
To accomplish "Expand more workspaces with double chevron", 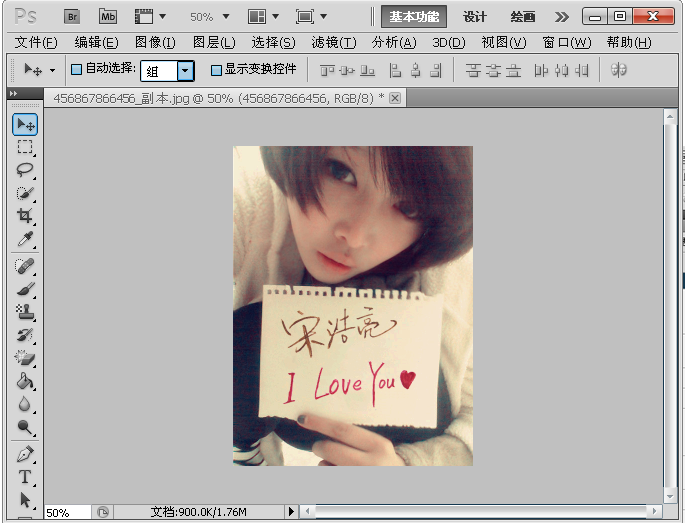I will [562, 17].
